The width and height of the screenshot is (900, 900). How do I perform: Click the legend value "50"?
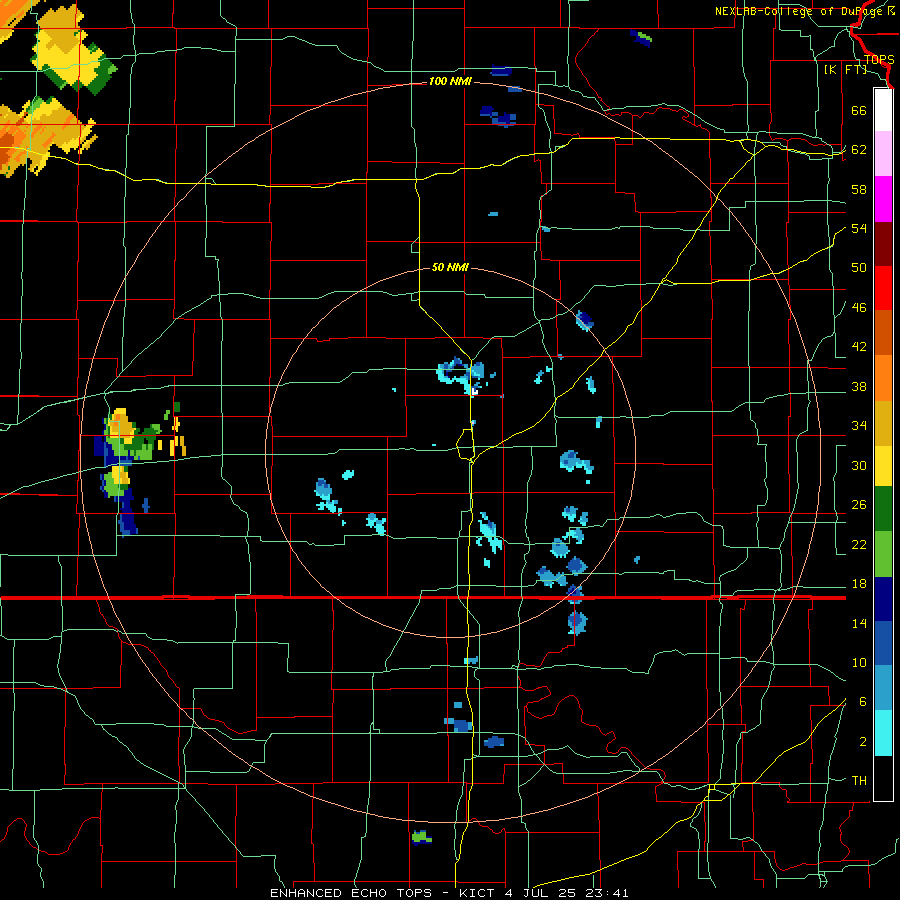[859, 267]
